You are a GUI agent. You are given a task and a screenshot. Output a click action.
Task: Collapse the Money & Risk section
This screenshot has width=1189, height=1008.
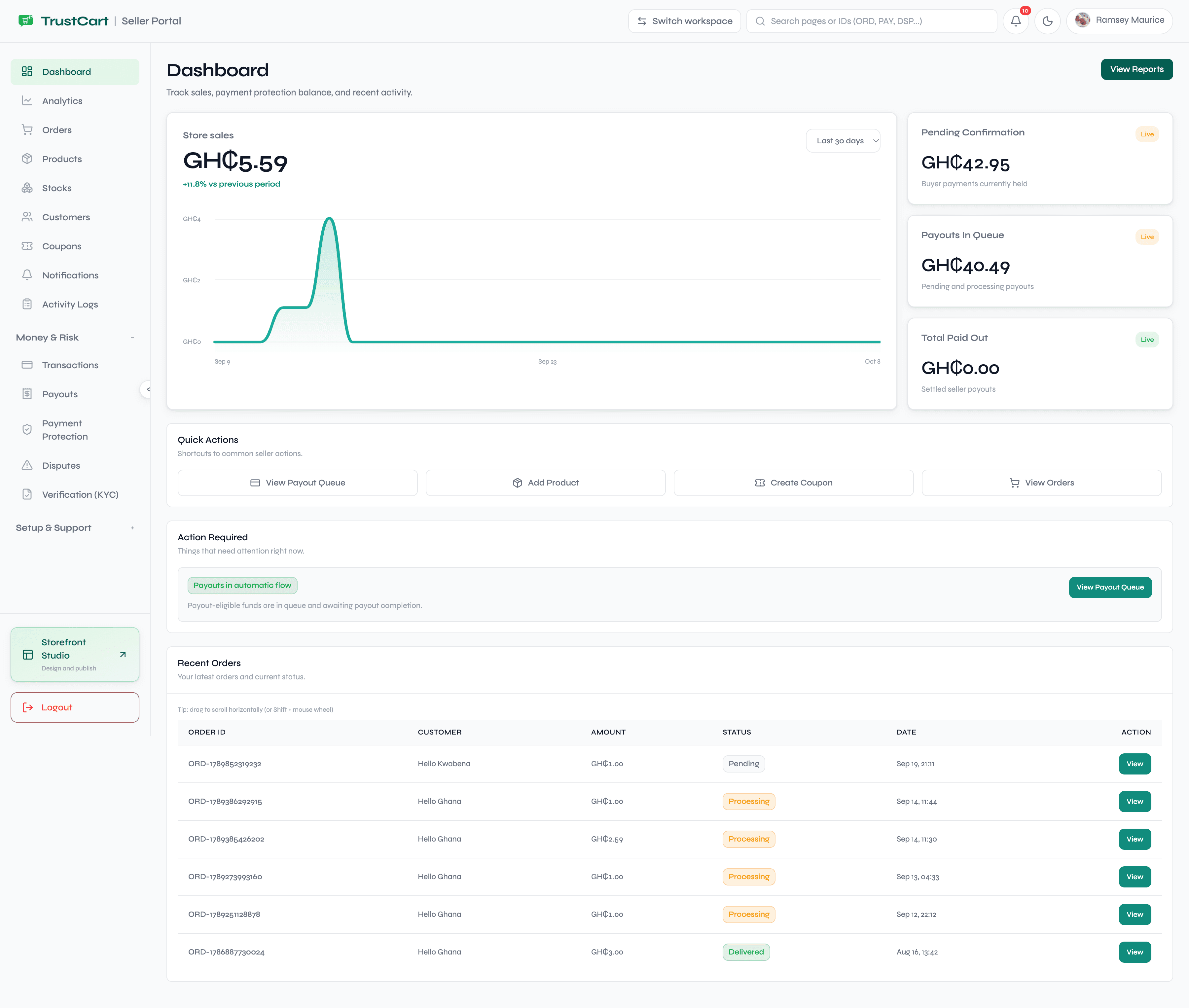(x=75, y=337)
